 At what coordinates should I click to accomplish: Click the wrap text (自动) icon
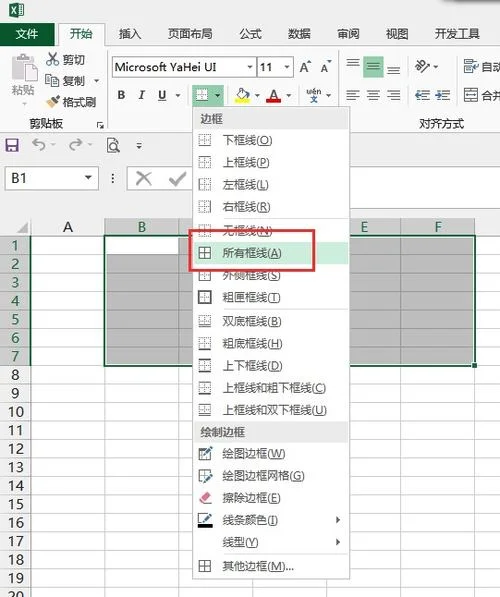click(471, 66)
